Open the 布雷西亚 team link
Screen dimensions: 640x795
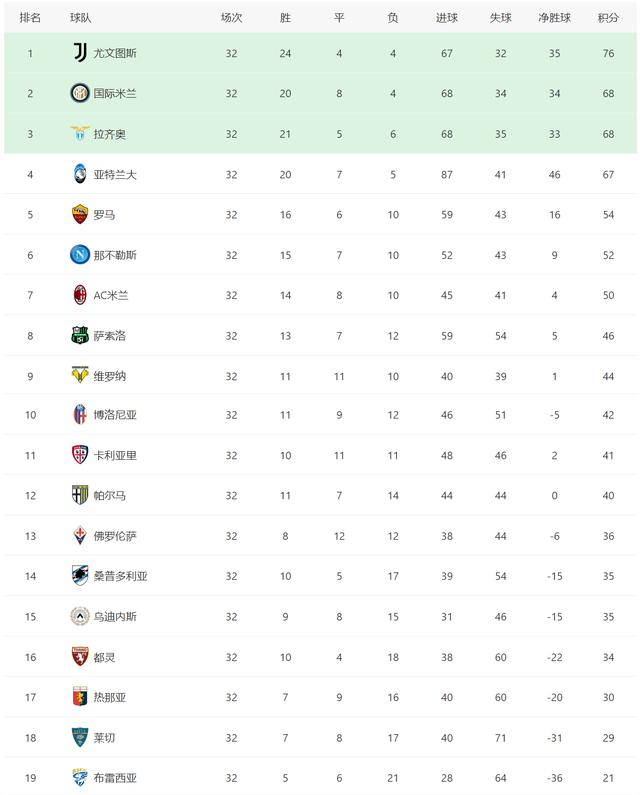pyautogui.click(x=115, y=778)
